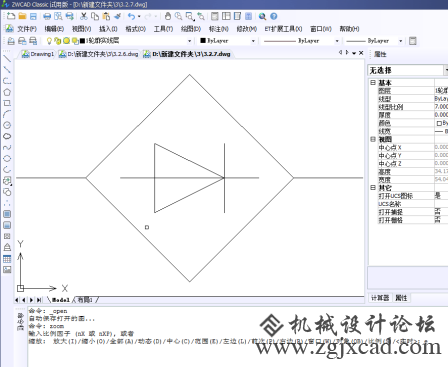Select the Hatch tool

7,214
